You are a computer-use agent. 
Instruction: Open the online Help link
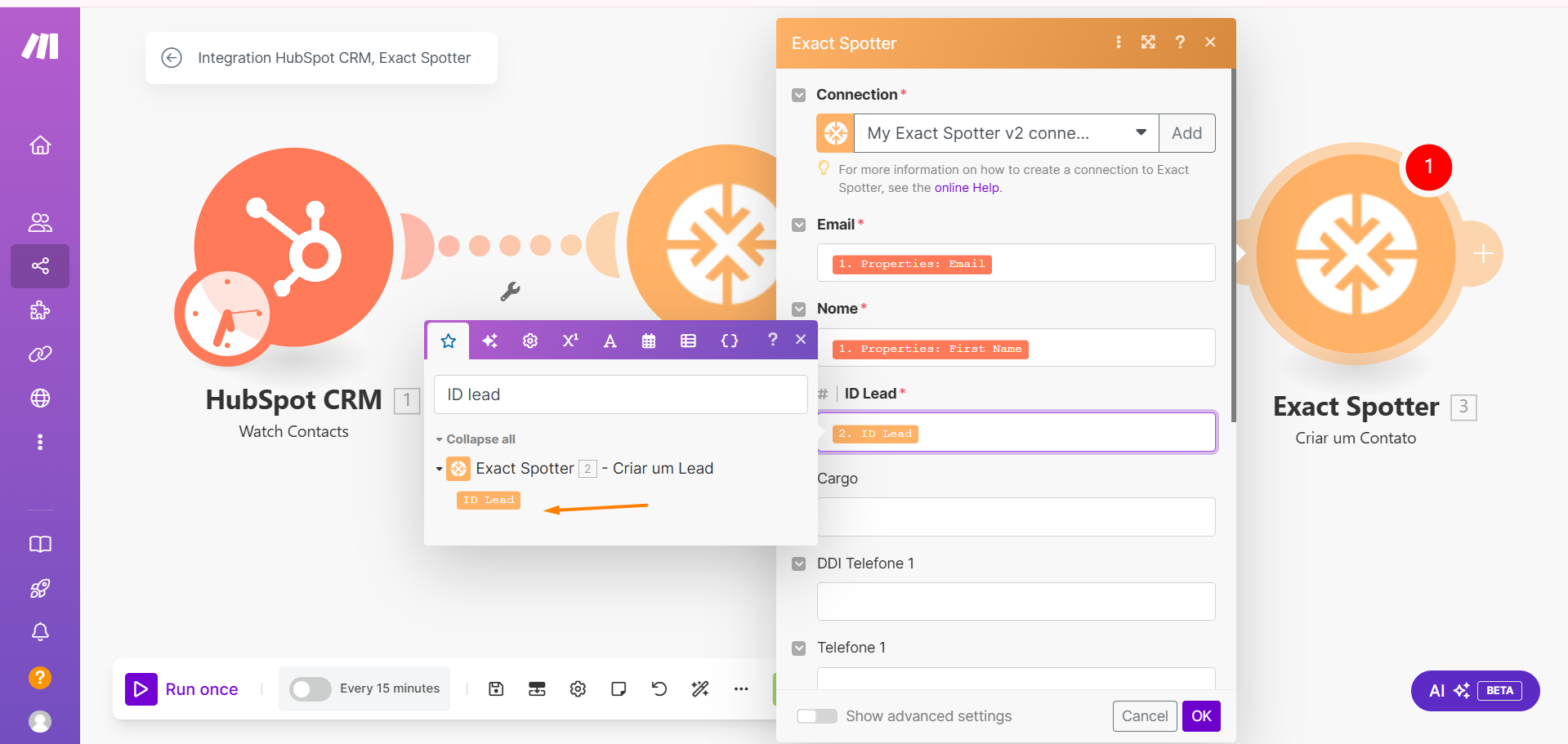click(967, 188)
